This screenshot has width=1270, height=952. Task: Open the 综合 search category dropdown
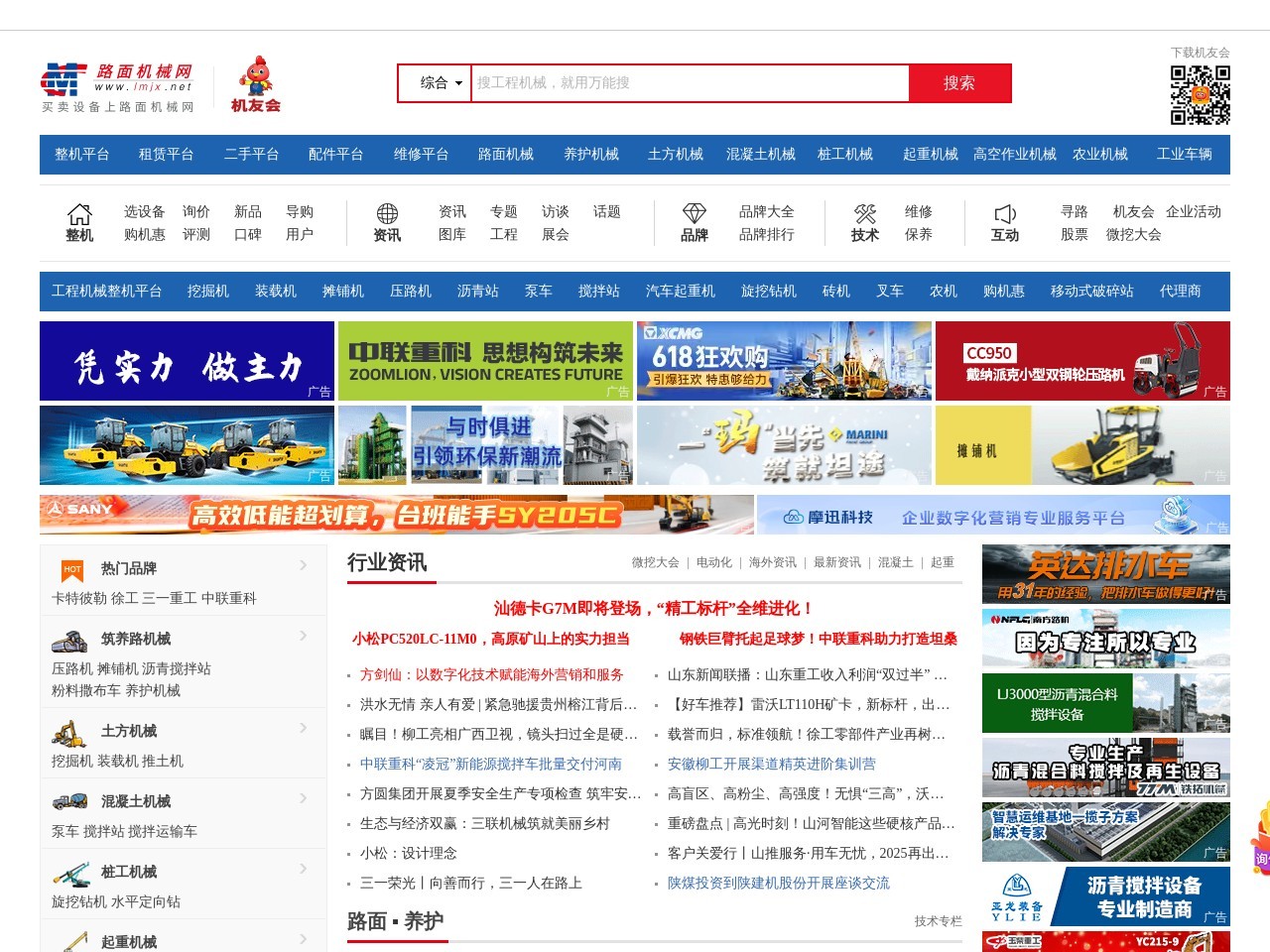(x=435, y=83)
